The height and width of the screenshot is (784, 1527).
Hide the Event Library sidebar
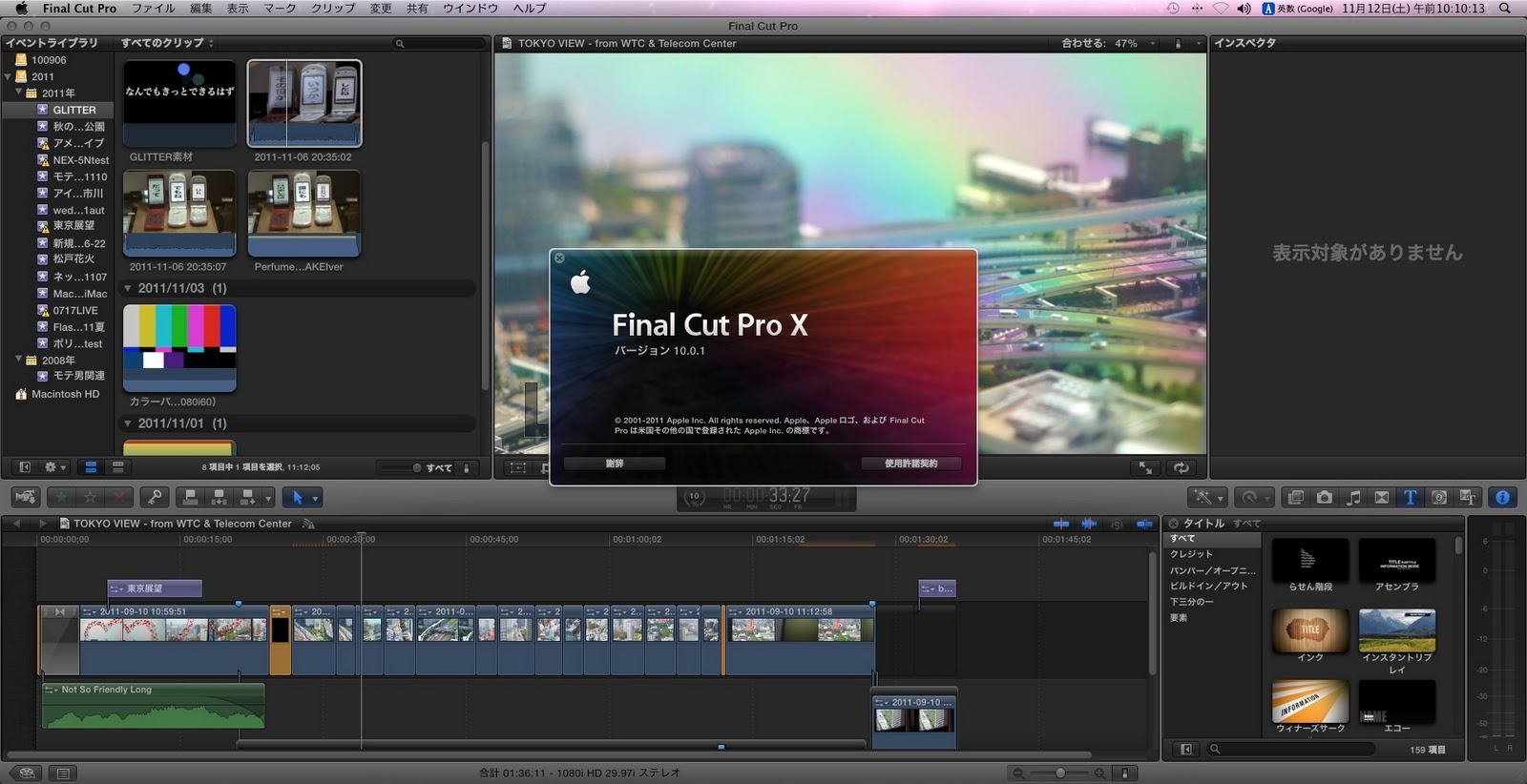coord(25,467)
